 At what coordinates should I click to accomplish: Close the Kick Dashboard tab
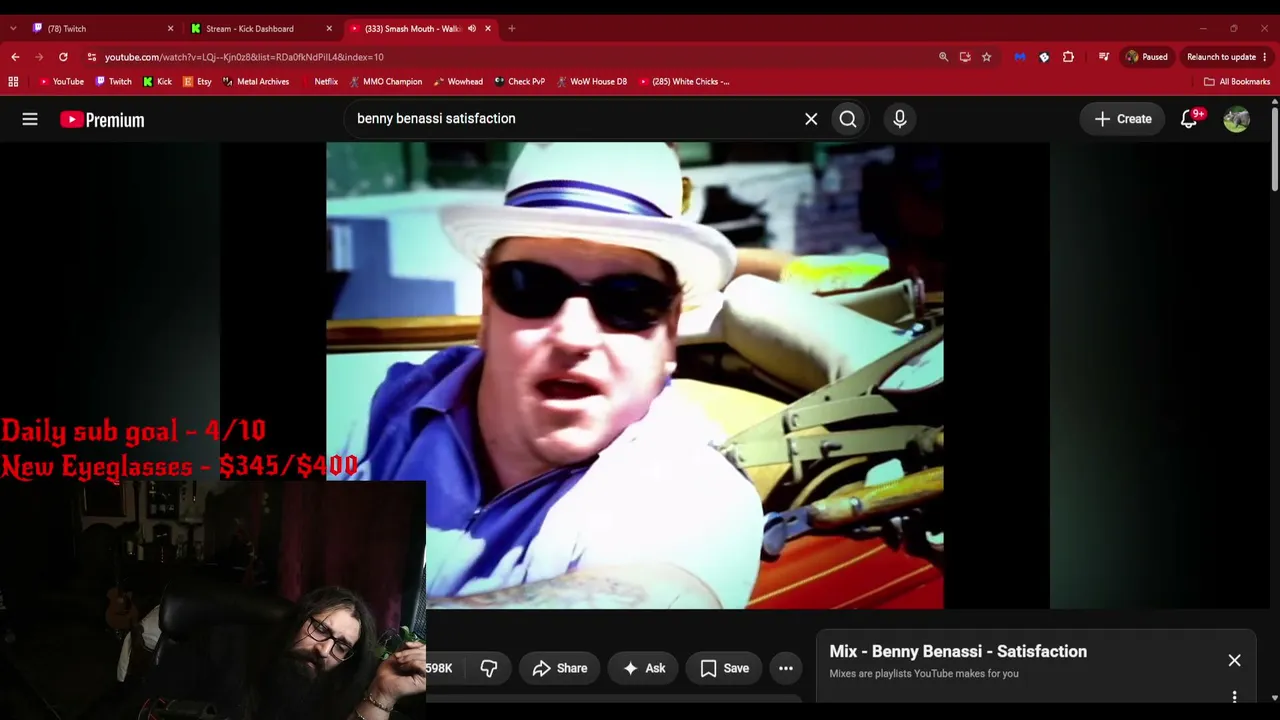329,29
